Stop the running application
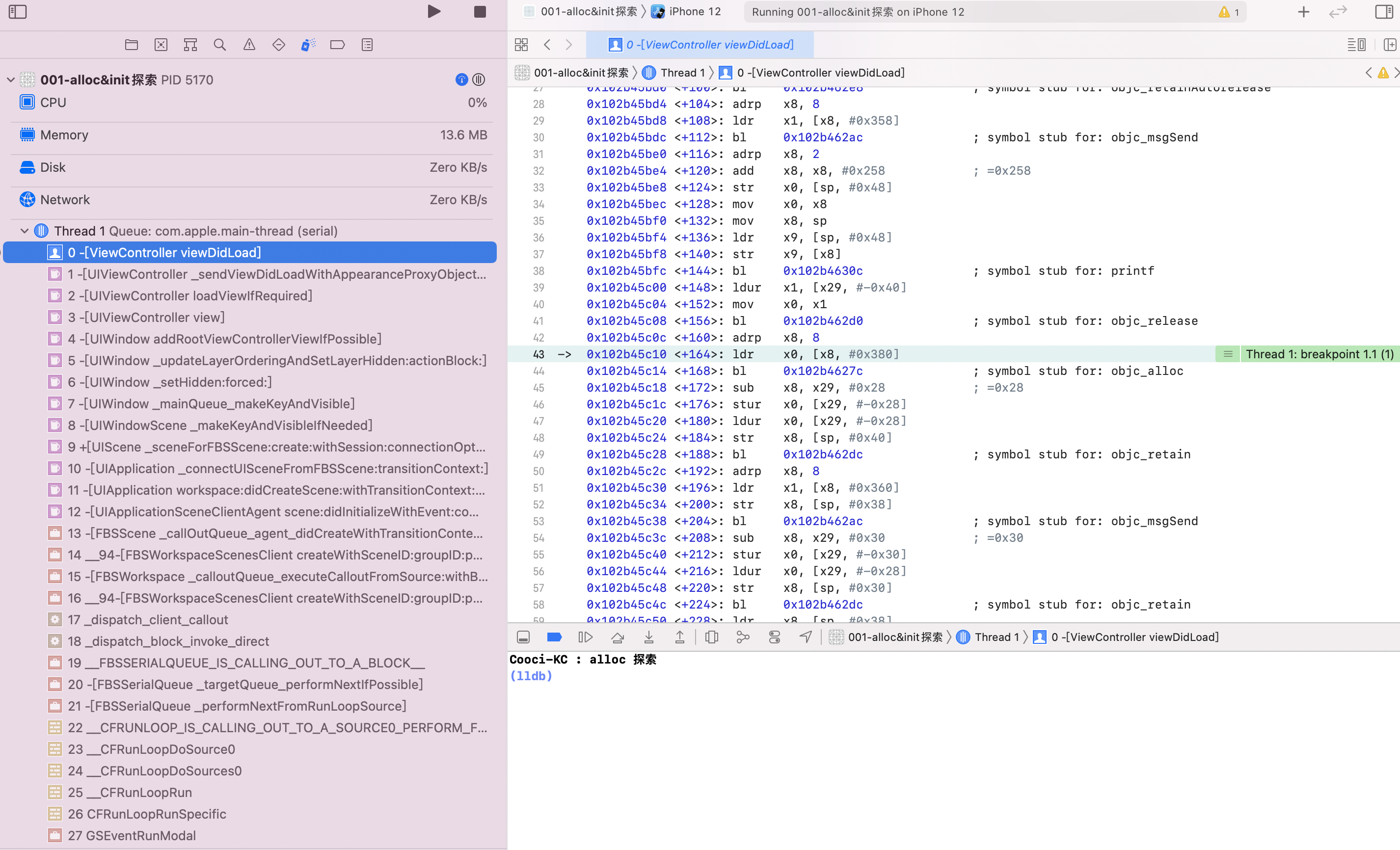 [x=480, y=11]
